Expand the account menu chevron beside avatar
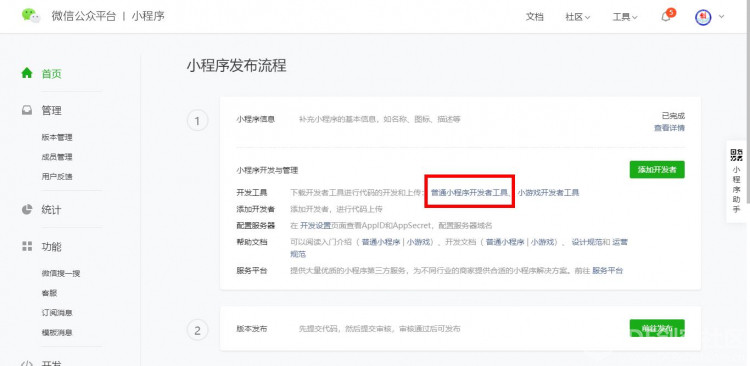750x366 pixels. [721, 17]
